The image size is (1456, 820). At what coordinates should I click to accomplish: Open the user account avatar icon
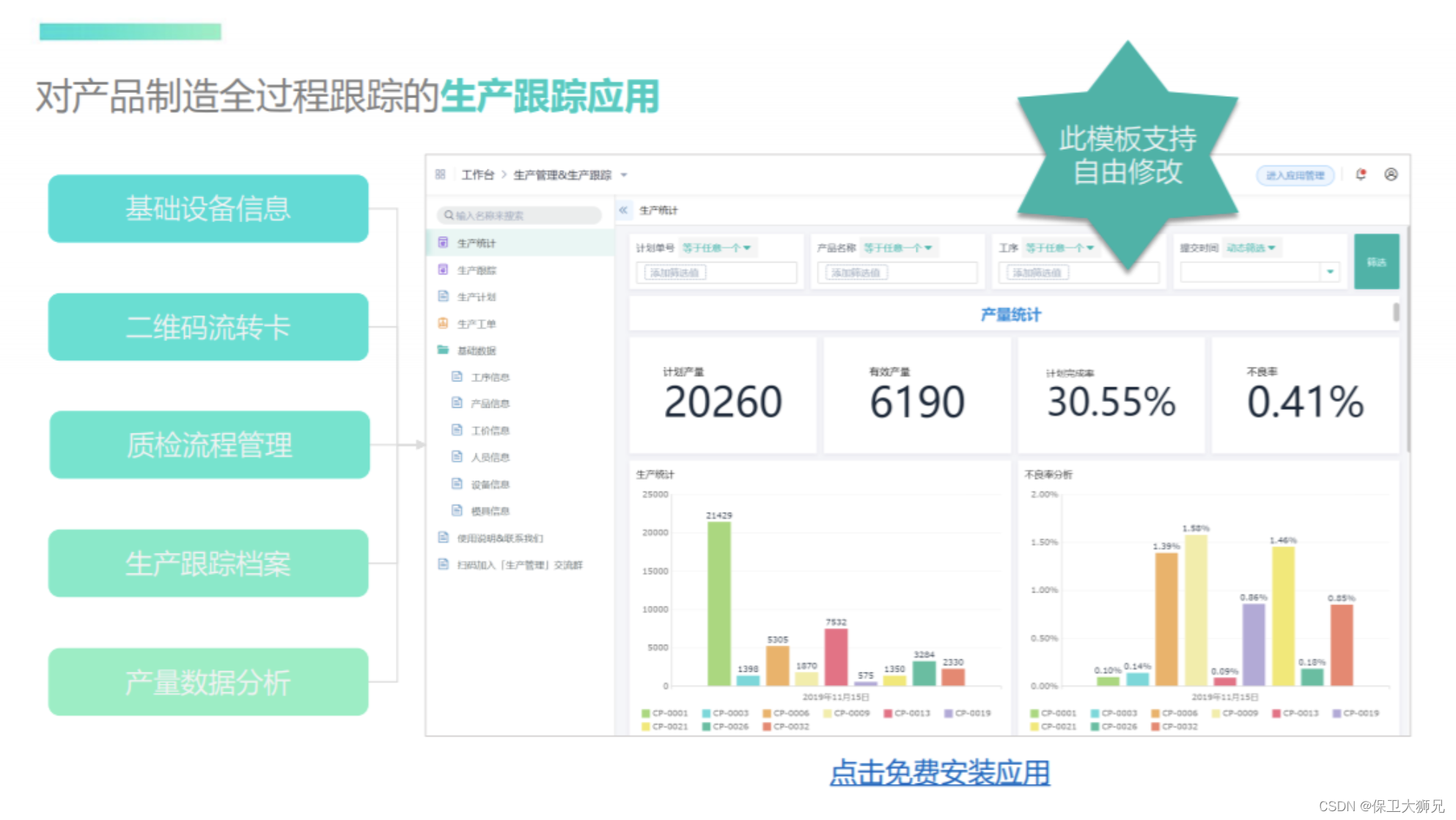click(1391, 175)
